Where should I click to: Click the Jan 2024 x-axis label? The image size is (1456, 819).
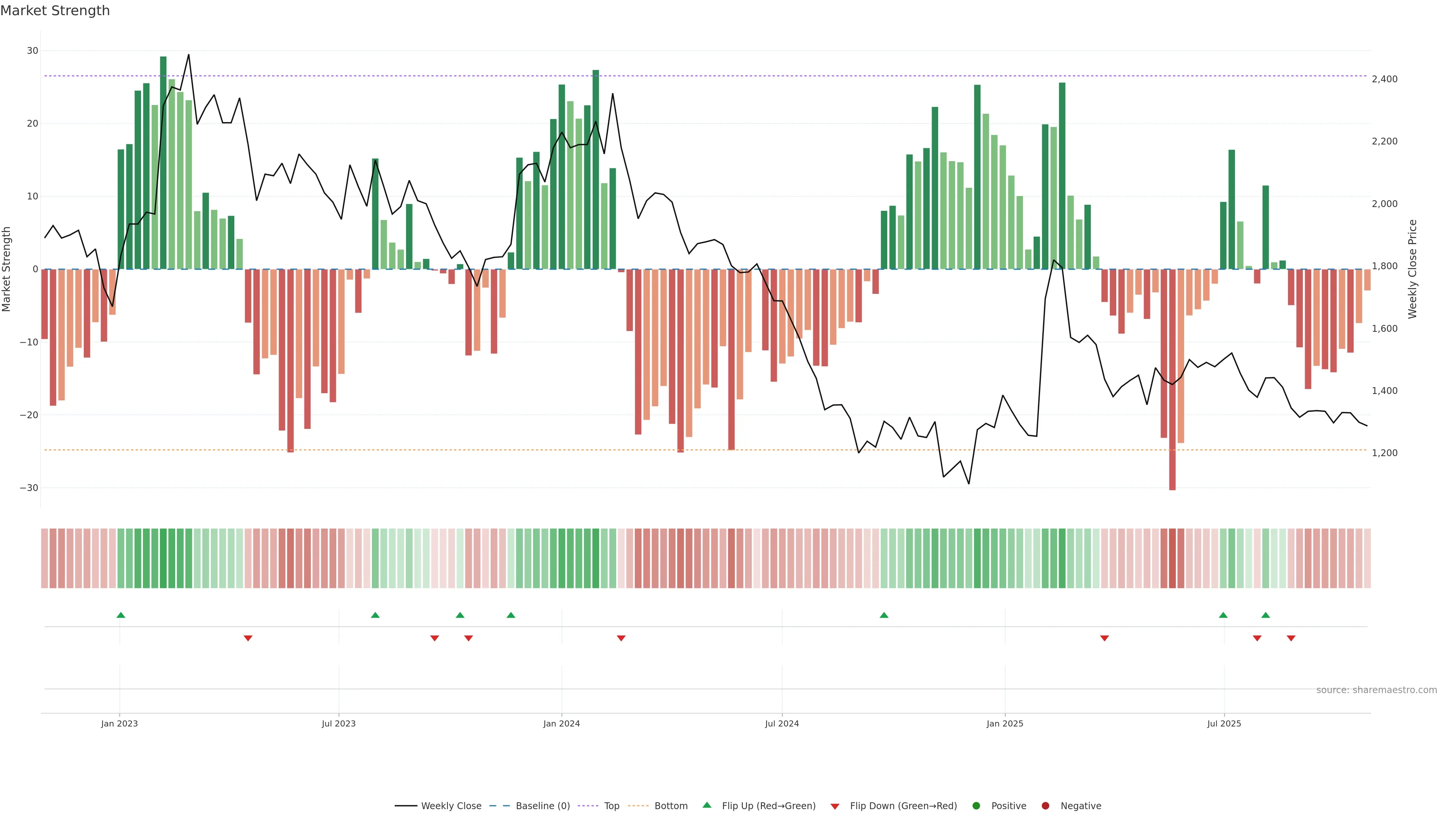pos(561,723)
